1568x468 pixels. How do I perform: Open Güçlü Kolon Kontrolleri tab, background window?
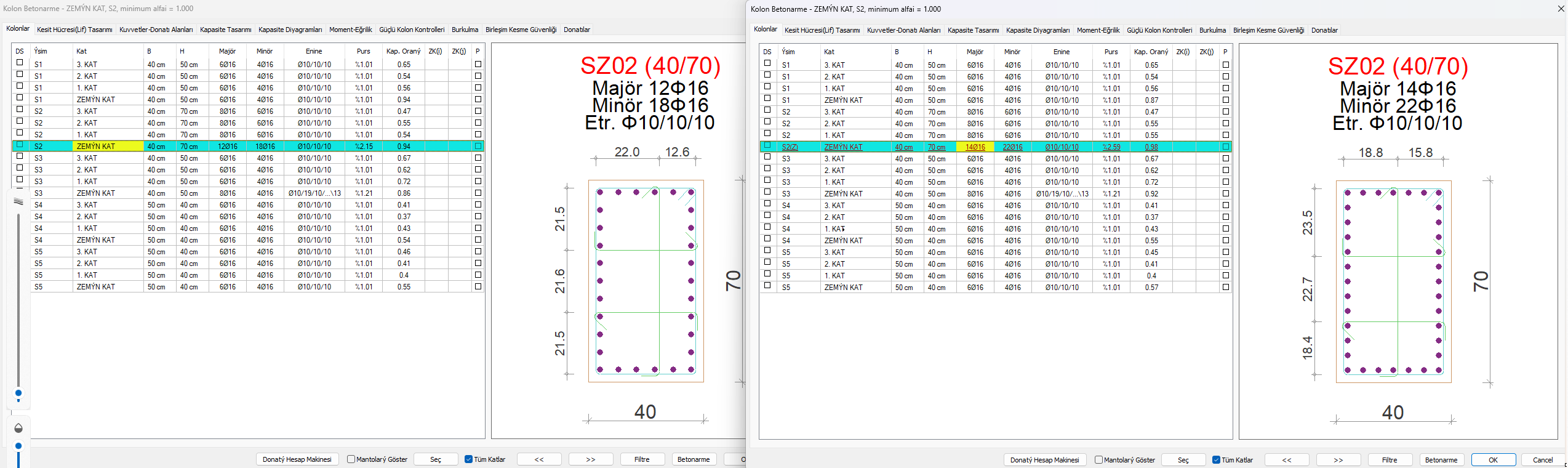click(x=412, y=30)
